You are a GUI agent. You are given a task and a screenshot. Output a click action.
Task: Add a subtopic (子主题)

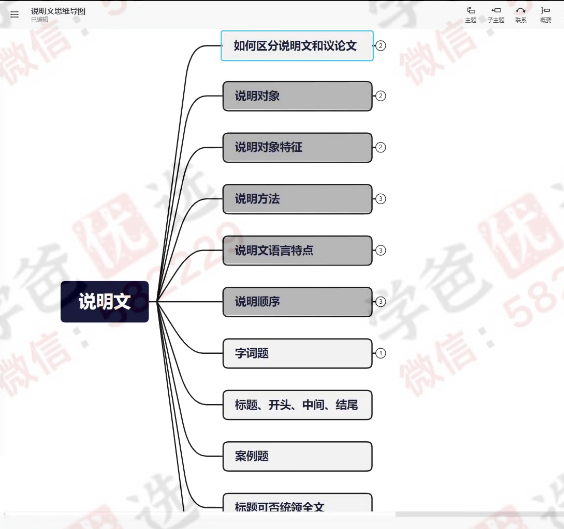pos(496,15)
